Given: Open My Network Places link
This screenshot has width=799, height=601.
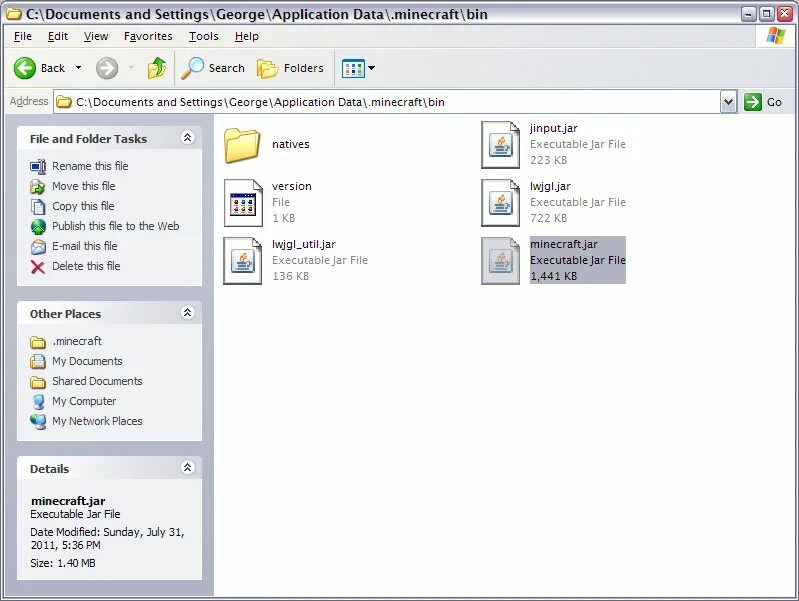Looking at the screenshot, I should pos(97,421).
